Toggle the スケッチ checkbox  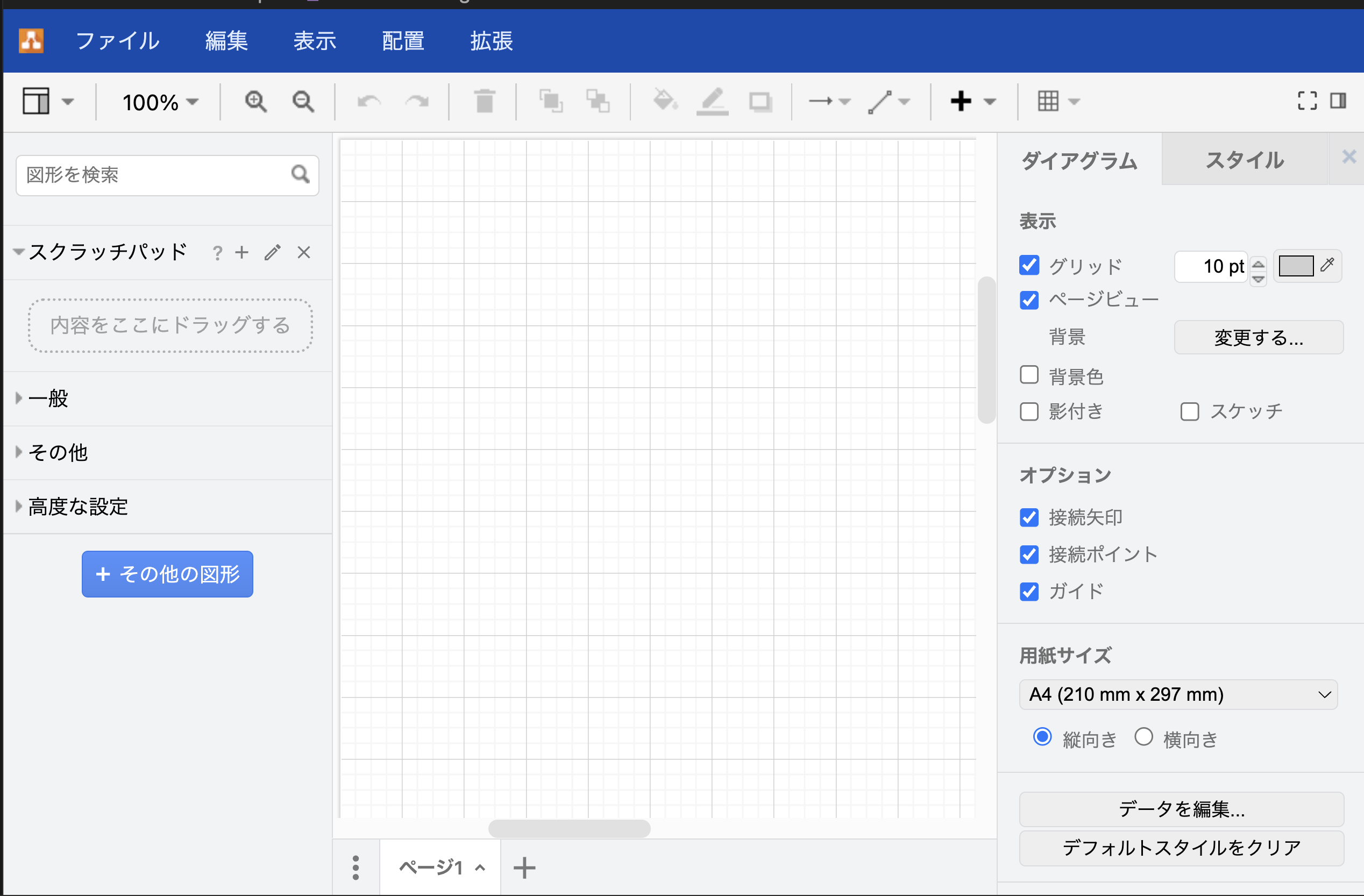click(1190, 411)
